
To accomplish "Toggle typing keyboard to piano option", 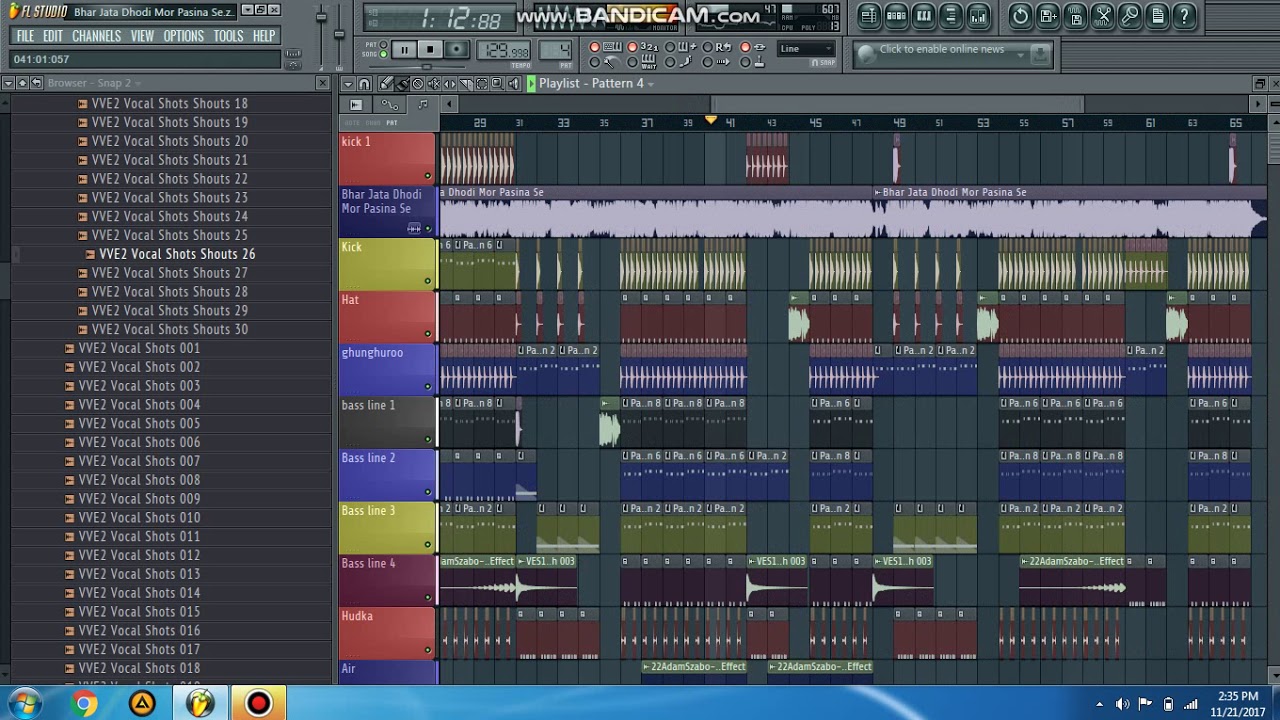I will tap(595, 47).
